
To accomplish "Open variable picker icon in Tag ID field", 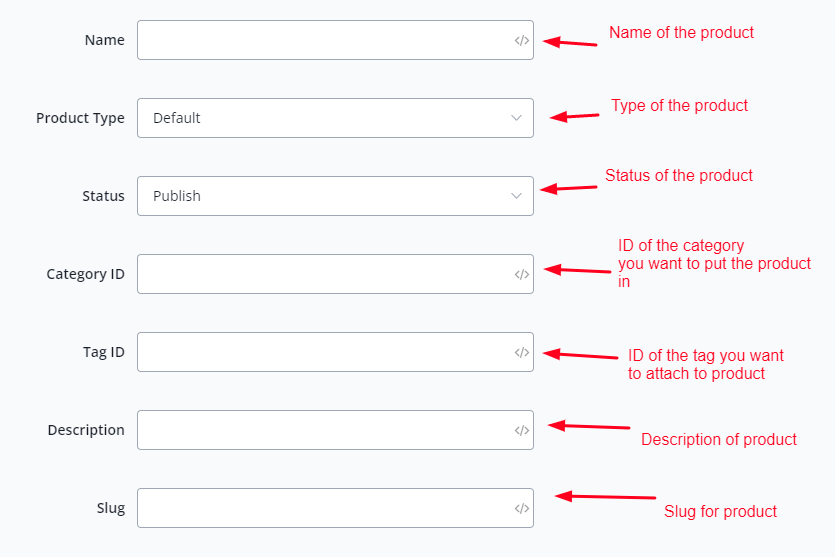I will 521,352.
